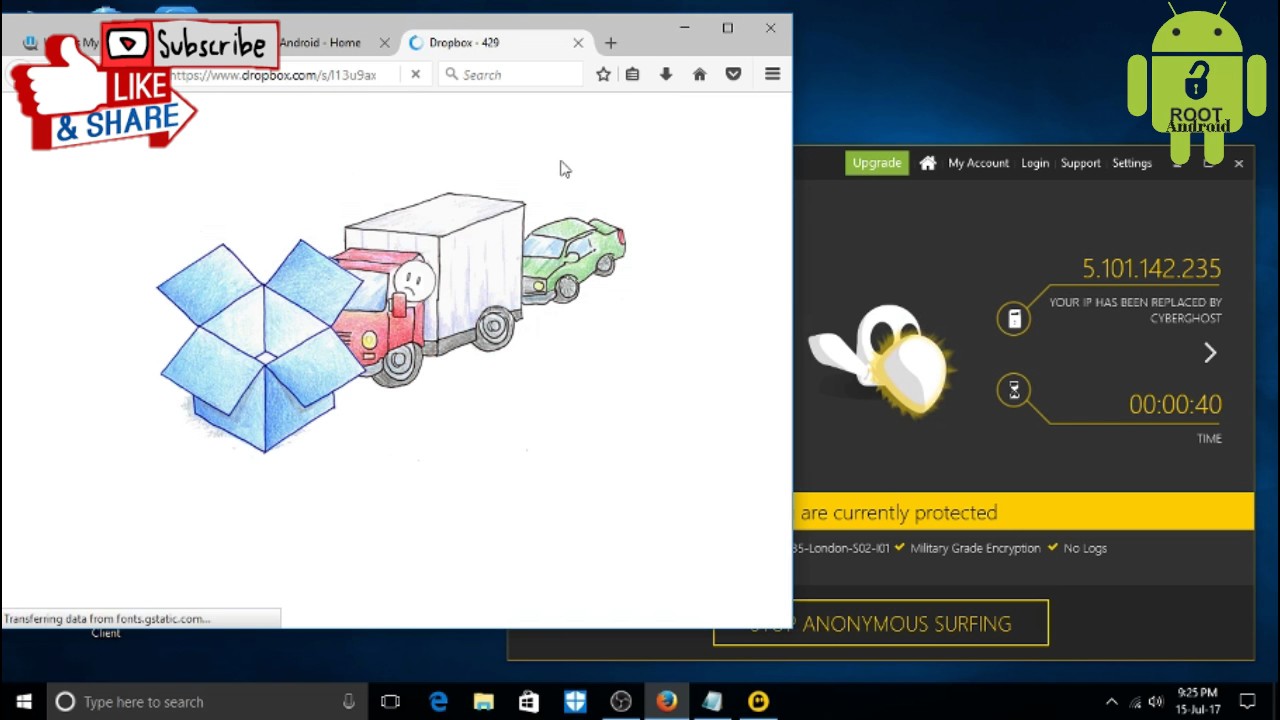
Task: Stop loading page with X in address bar
Action: point(415,74)
